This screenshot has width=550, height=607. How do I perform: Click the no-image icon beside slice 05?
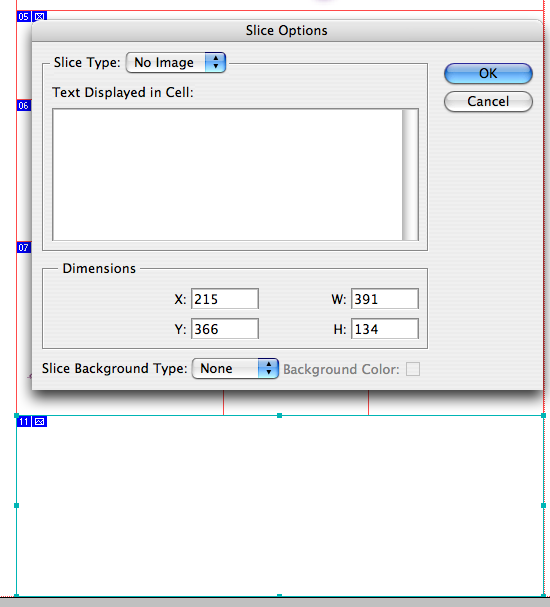(39, 17)
